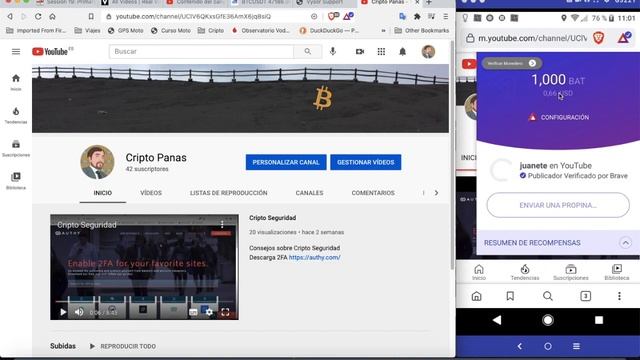Screen dimensions: 640x360
Task: Tap Android recent apps square button
Action: (599, 320)
